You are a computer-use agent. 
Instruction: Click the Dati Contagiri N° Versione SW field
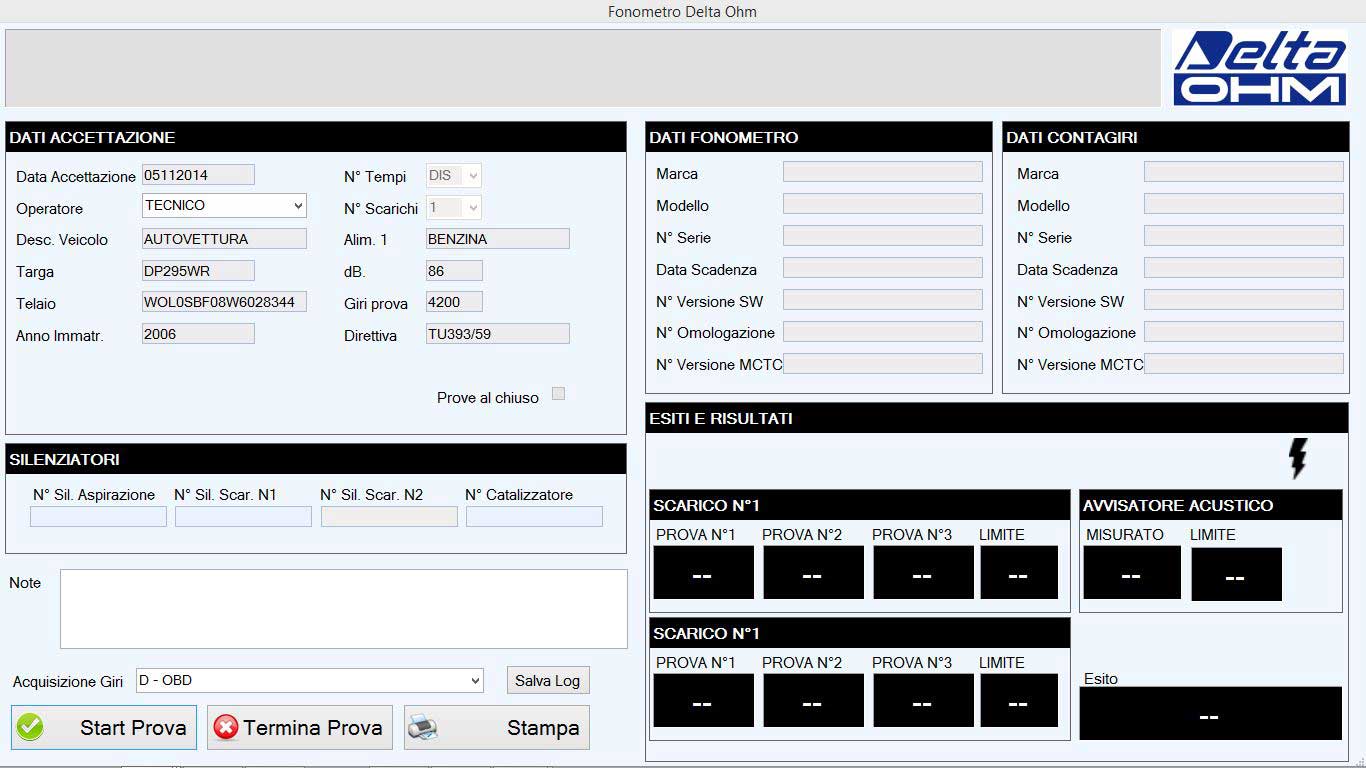pos(1244,300)
